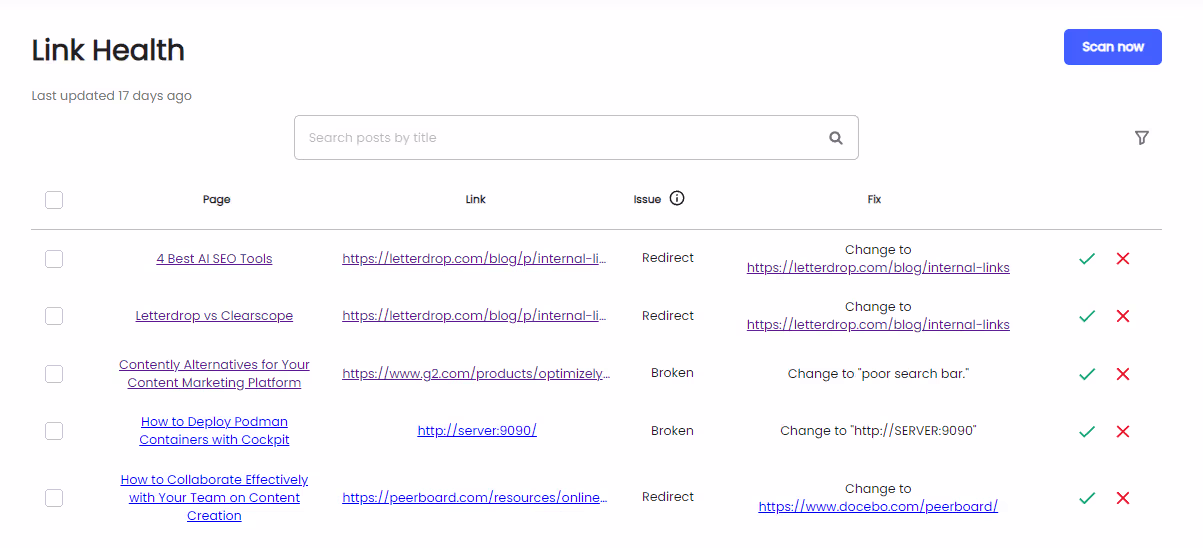Check the 4 Best AI SEO Tools row
The height and width of the screenshot is (548, 1203).
click(x=54, y=259)
